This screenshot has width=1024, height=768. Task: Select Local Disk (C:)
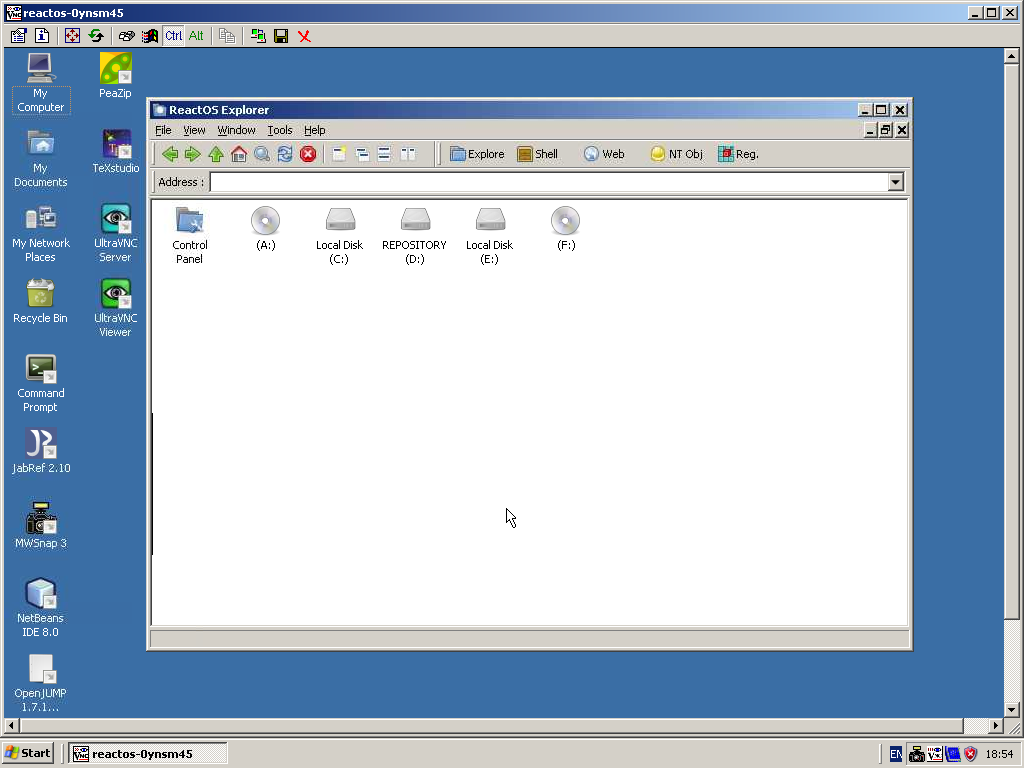pyautogui.click(x=340, y=235)
